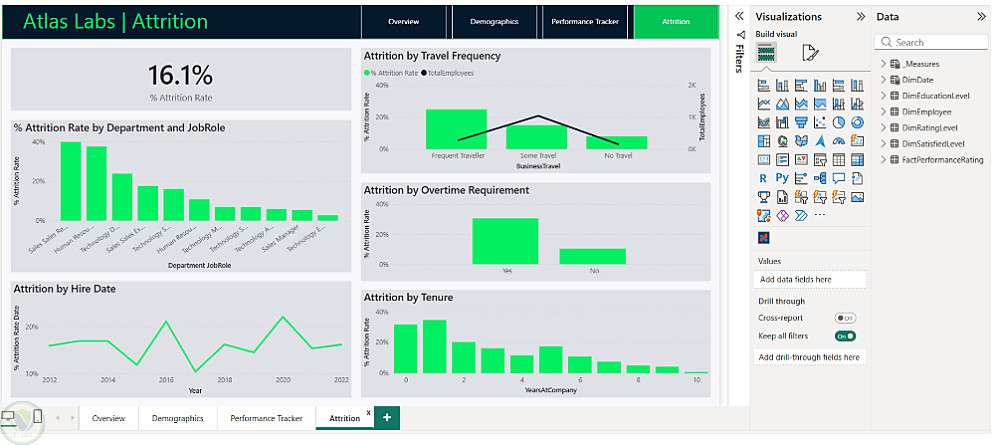
Task: Select the R script visual
Action: pos(763,178)
